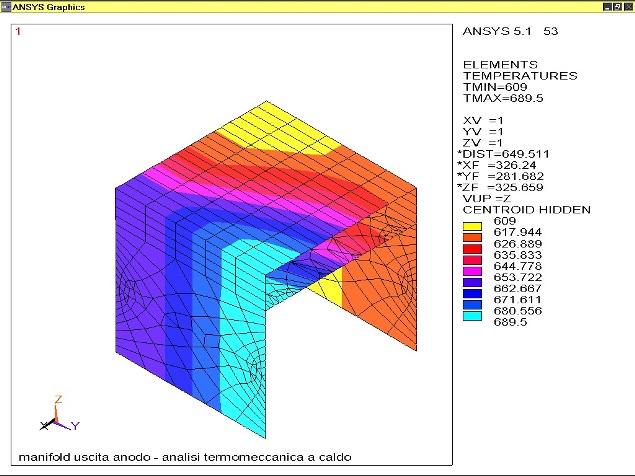Click the XYZ coordinate triad icon
This screenshot has height=476, width=635.
click(60, 414)
